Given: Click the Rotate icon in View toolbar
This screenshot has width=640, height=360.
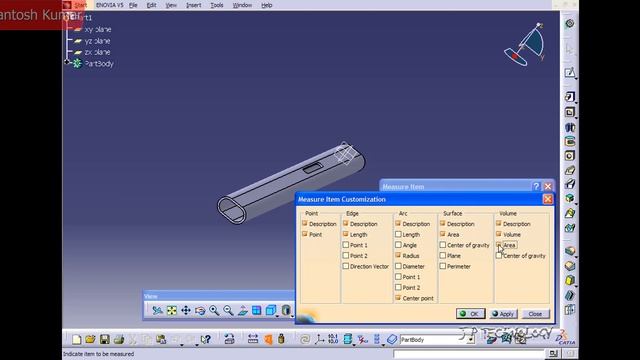Looking at the screenshot, I should click(x=200, y=311).
